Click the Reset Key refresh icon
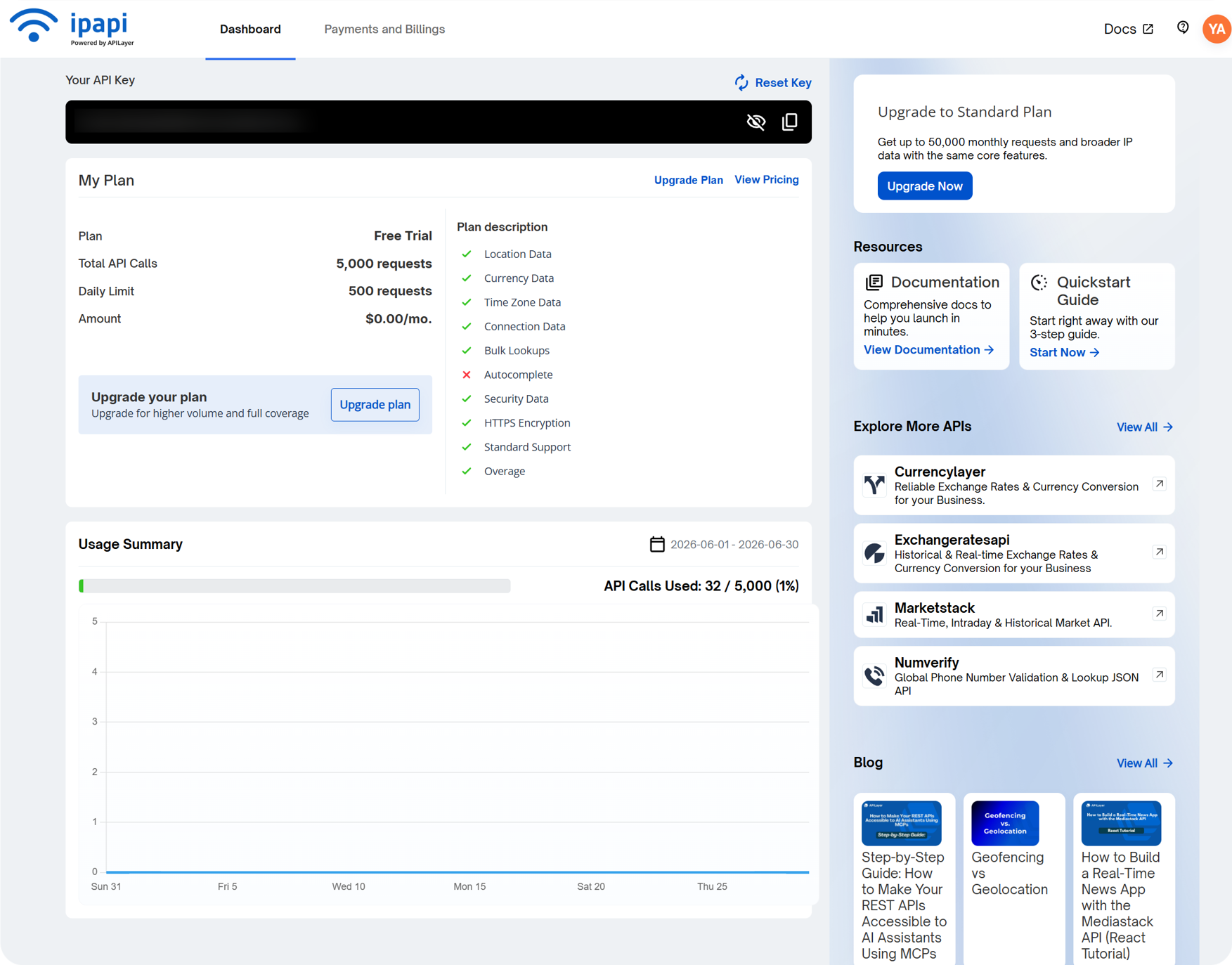The width and height of the screenshot is (1232, 965). (741, 82)
